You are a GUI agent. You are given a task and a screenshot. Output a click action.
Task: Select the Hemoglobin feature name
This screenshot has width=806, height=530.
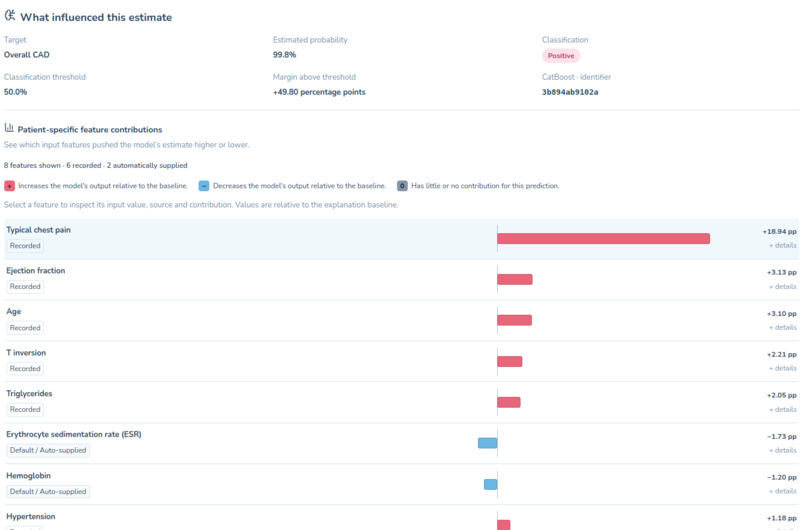point(29,476)
